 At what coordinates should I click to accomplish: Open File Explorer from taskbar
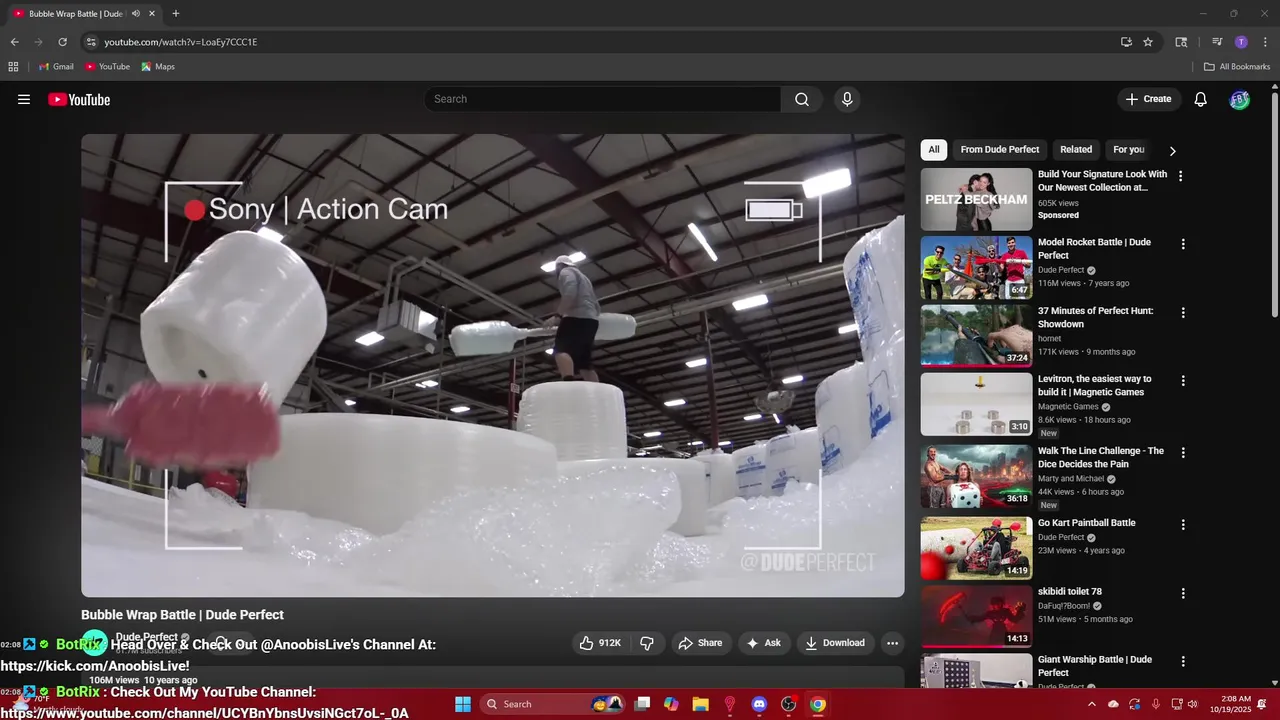(700, 704)
